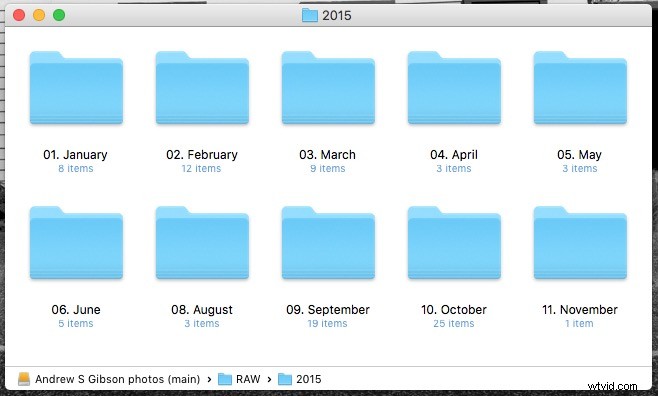Select the 03. March folder icon
658x396 pixels.
tap(328, 88)
